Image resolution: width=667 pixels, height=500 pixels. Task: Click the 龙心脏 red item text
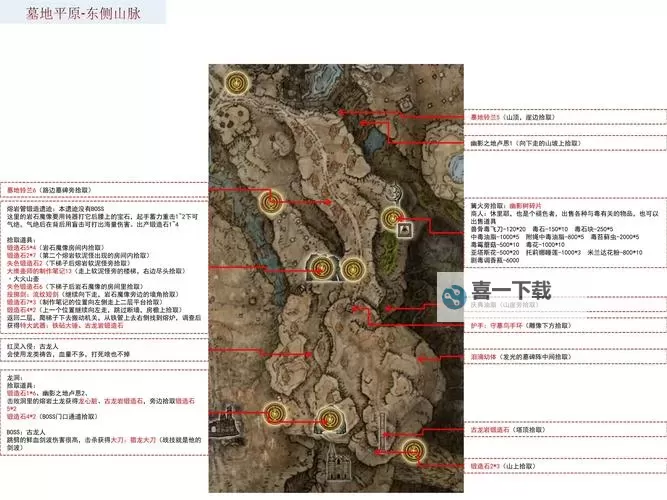pos(88,401)
